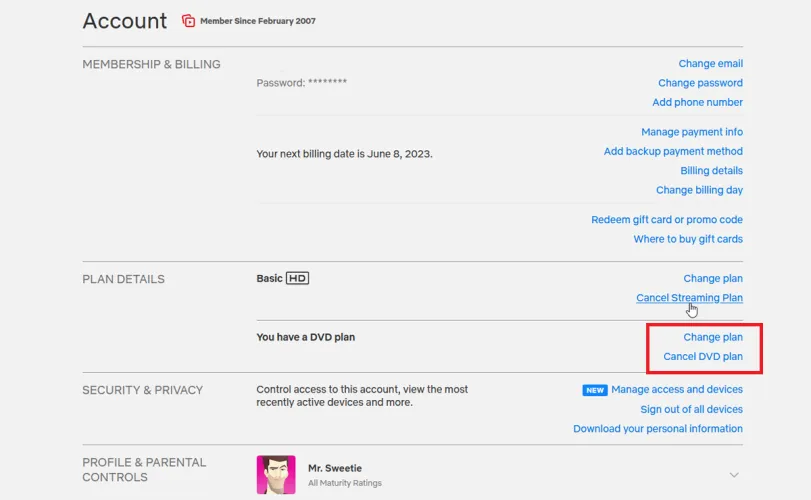Click Change password
Viewport: 811px width, 500px height.
(x=700, y=83)
